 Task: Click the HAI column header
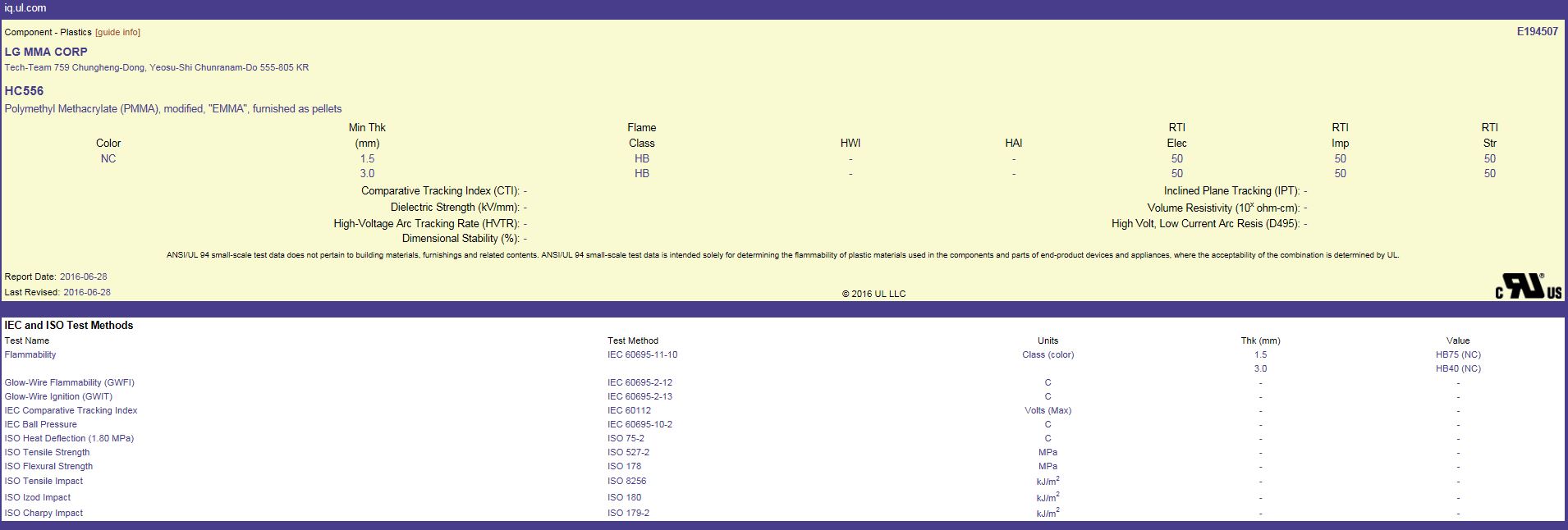pos(1014,144)
